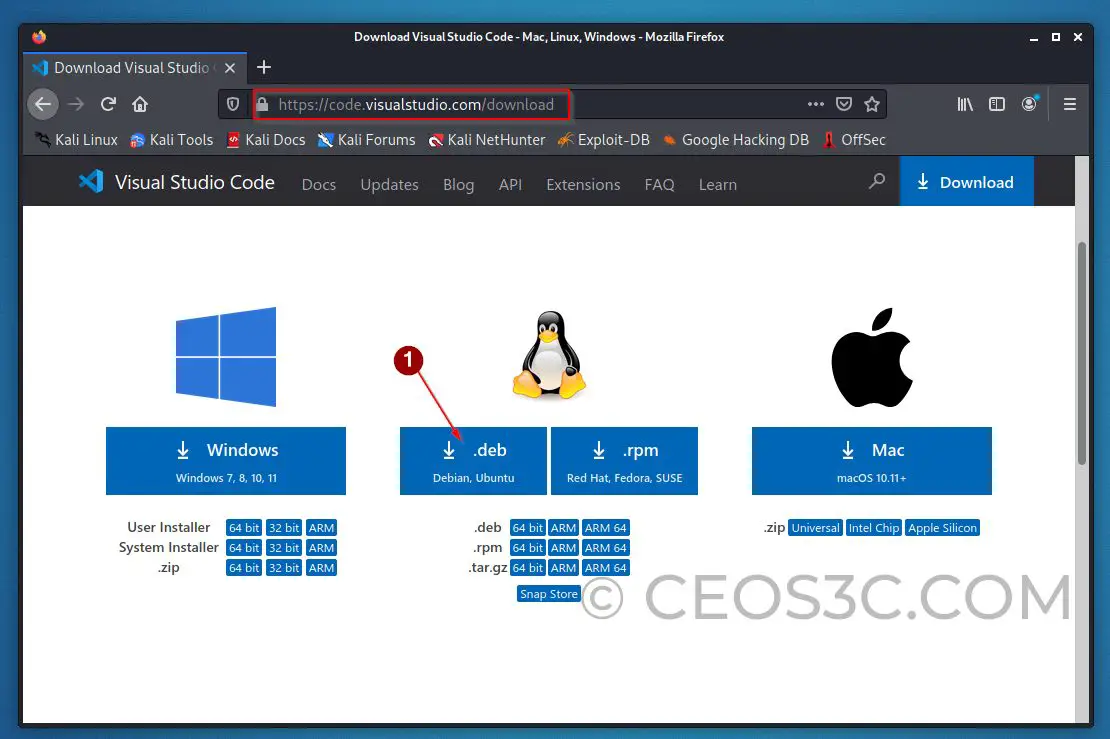
Task: Select Linux .deb ARM 64 link
Action: coord(605,528)
